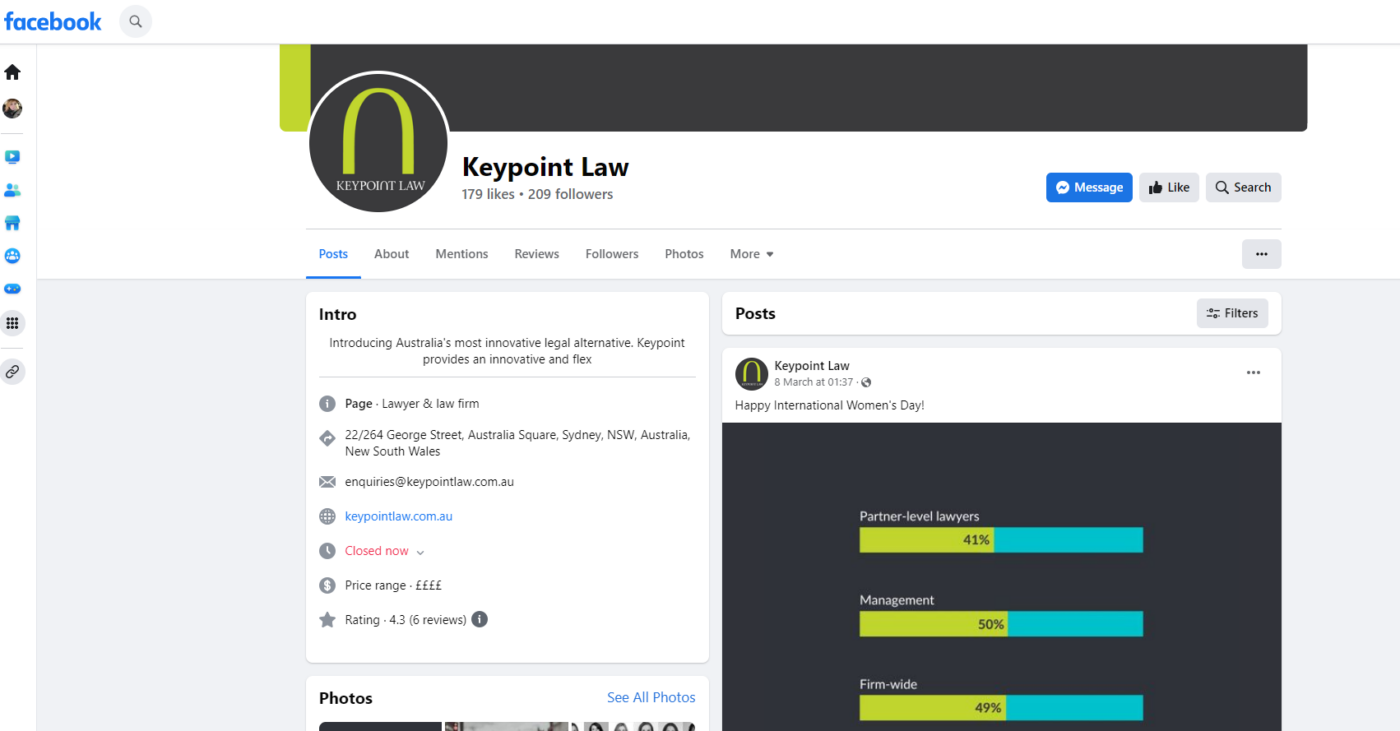Toggle Like on the Keypoint Law page
The image size is (1400, 731).
(x=1169, y=187)
